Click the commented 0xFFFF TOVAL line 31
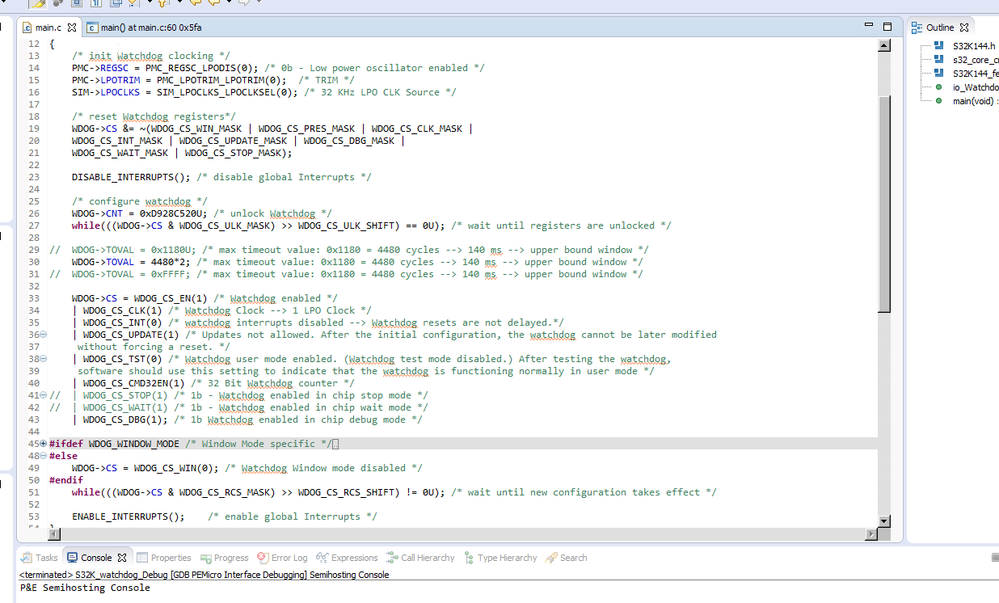This screenshot has height=603, width=999. pos(347,274)
